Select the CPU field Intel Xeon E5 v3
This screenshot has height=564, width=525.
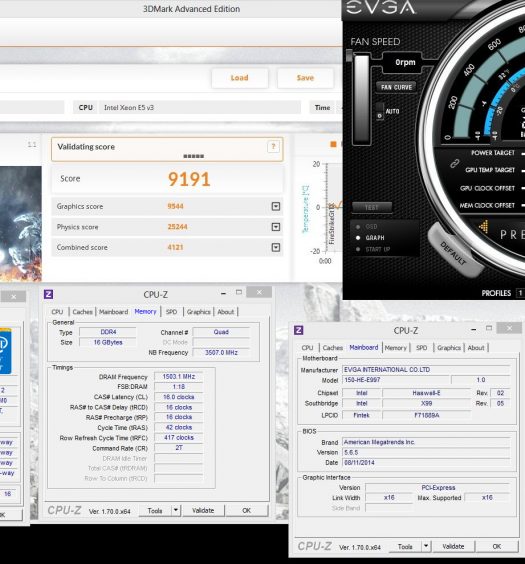pos(200,108)
